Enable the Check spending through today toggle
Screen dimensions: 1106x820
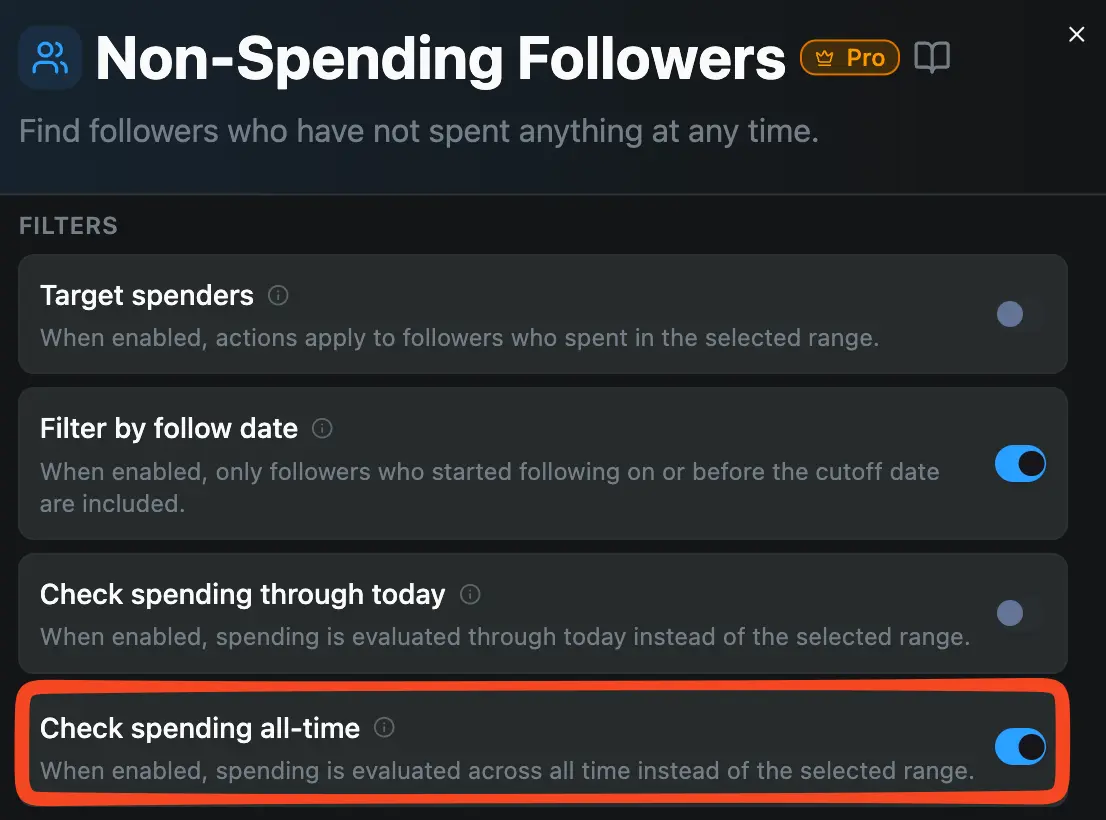tap(1010, 614)
